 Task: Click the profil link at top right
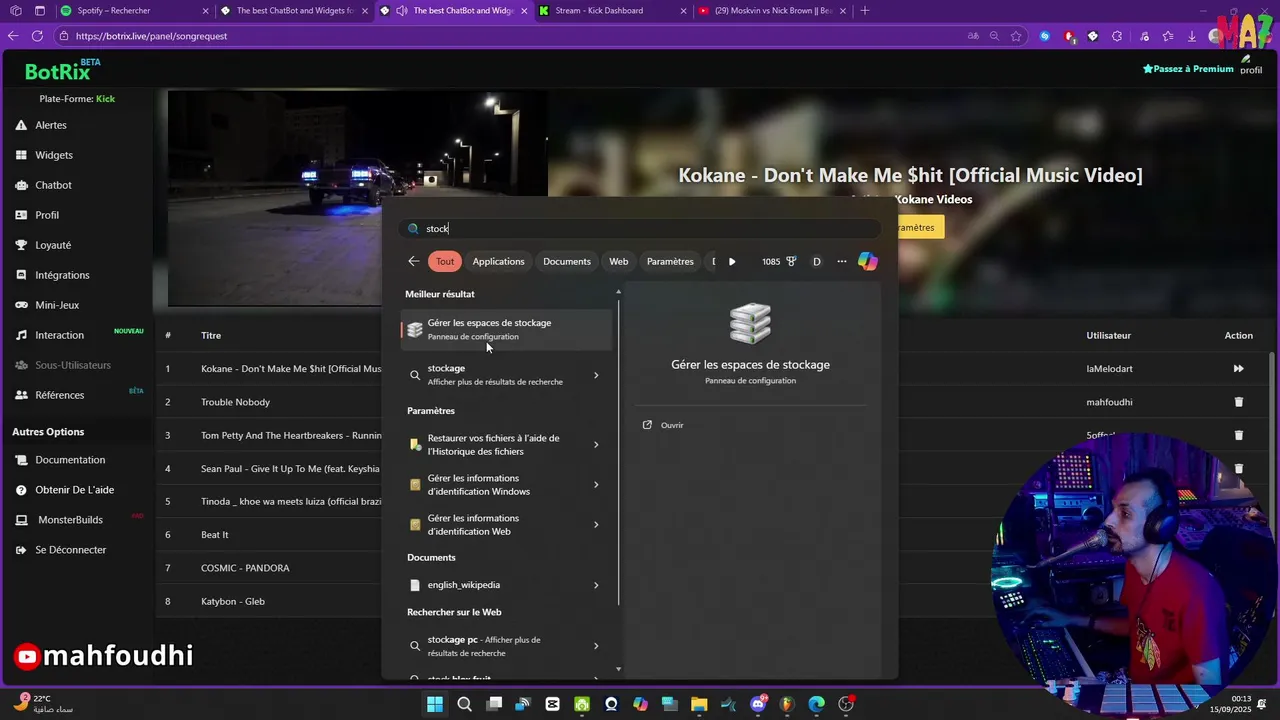tap(1251, 65)
